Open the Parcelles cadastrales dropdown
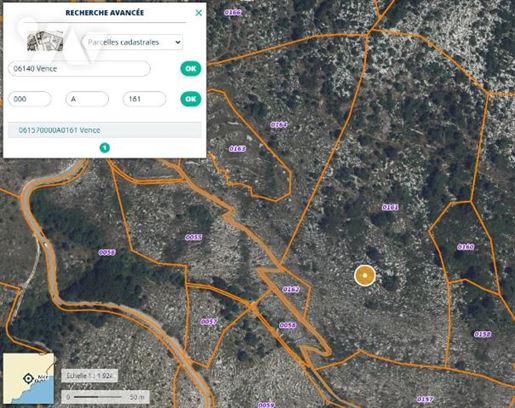Viewport: 515px width, 408px height. tap(132, 42)
